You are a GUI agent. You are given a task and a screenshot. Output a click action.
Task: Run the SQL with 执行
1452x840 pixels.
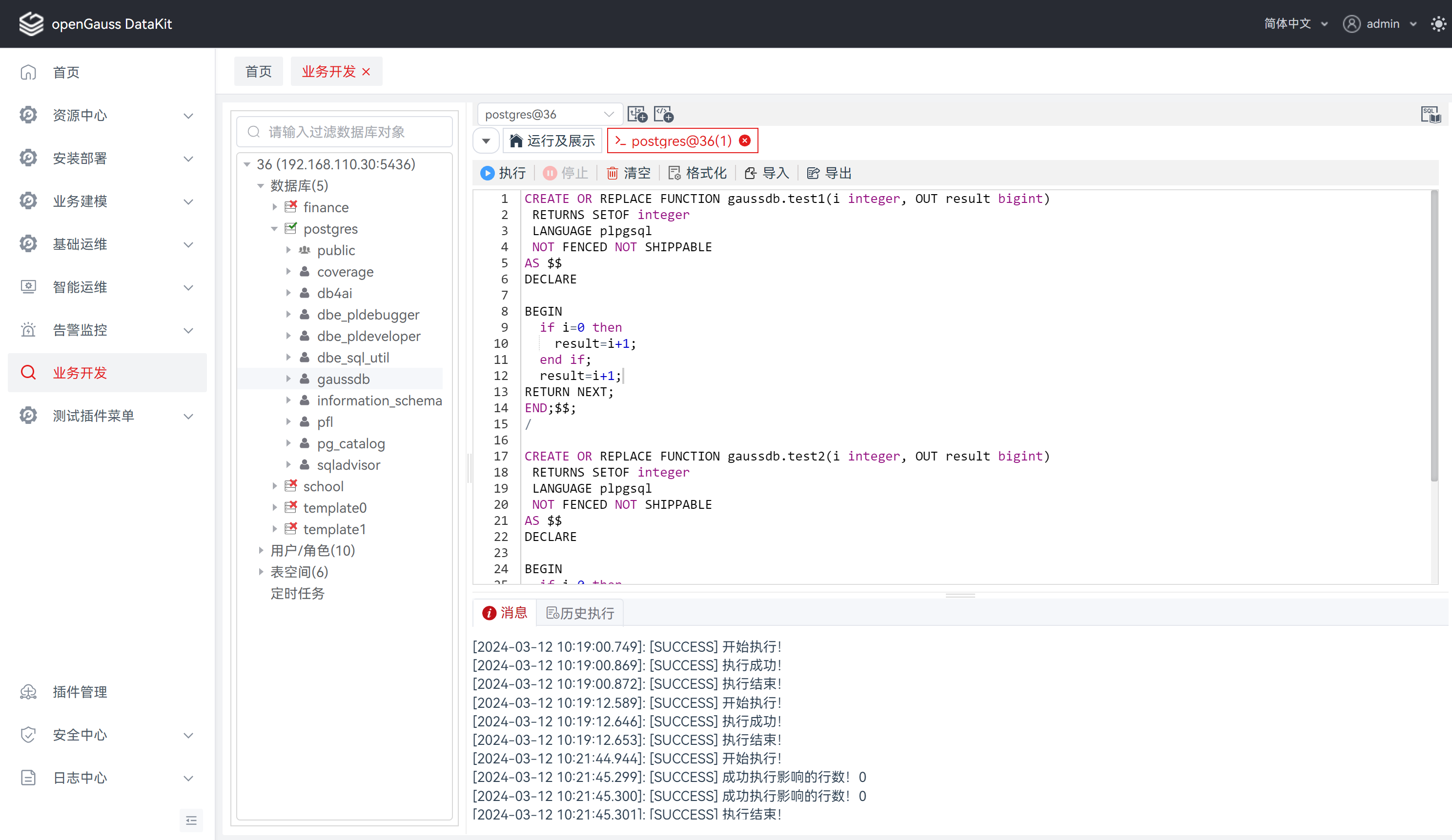[502, 173]
